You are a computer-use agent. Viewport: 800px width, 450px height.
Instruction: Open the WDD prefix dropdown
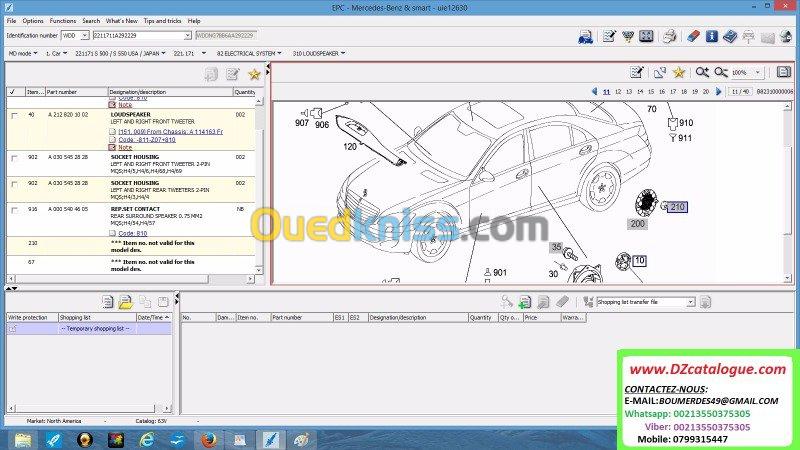pyautogui.click(x=85, y=35)
